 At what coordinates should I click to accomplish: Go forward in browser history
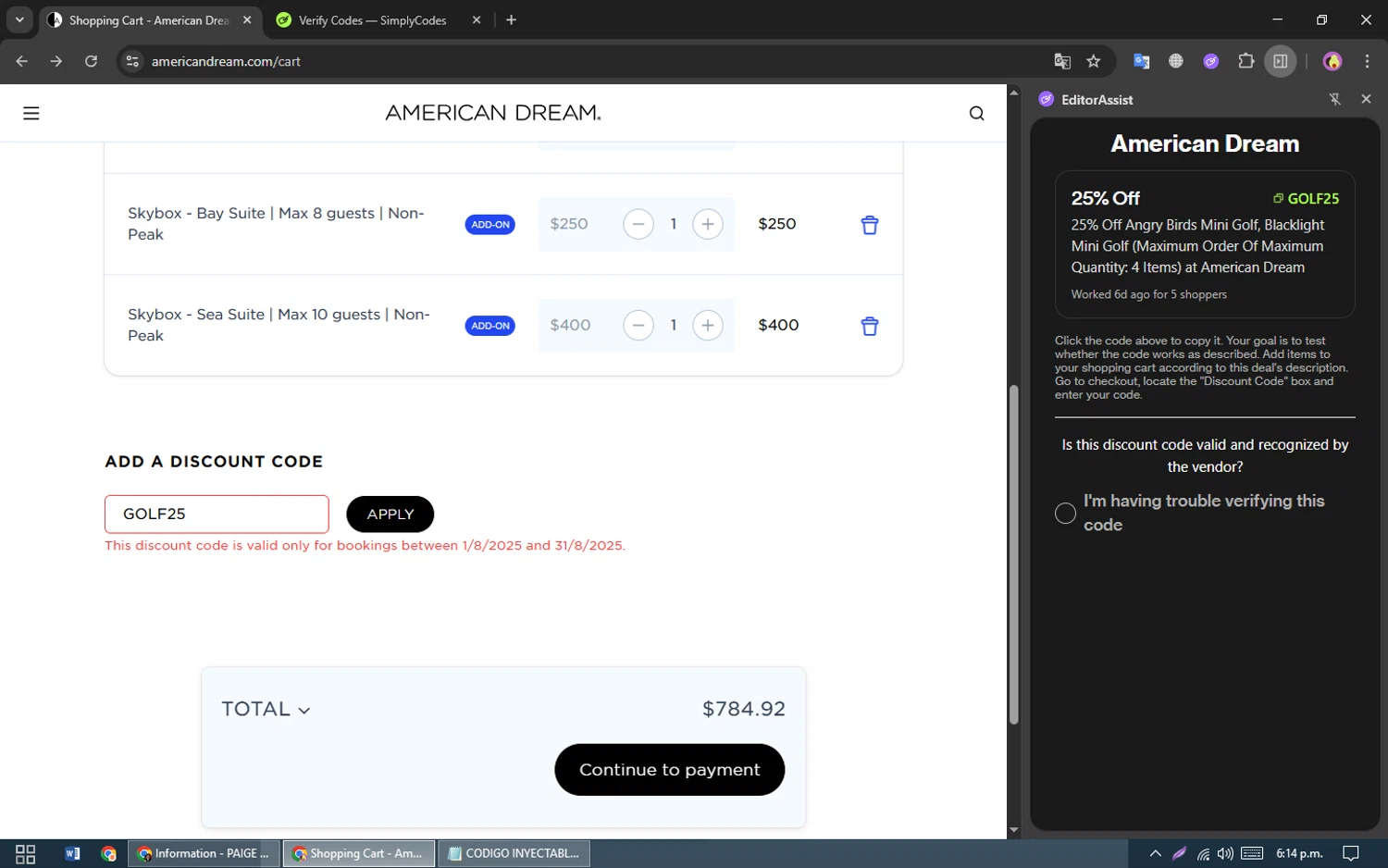(x=56, y=61)
